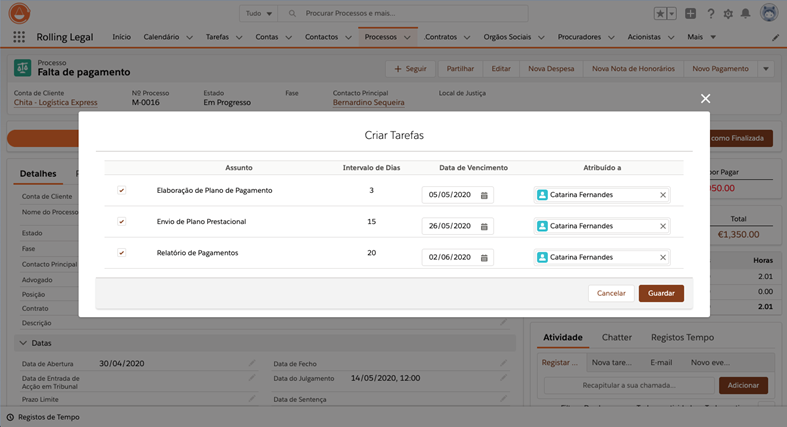Image resolution: width=787 pixels, height=427 pixels.
Task: Go to the Início tab
Action: pyautogui.click(x=121, y=37)
